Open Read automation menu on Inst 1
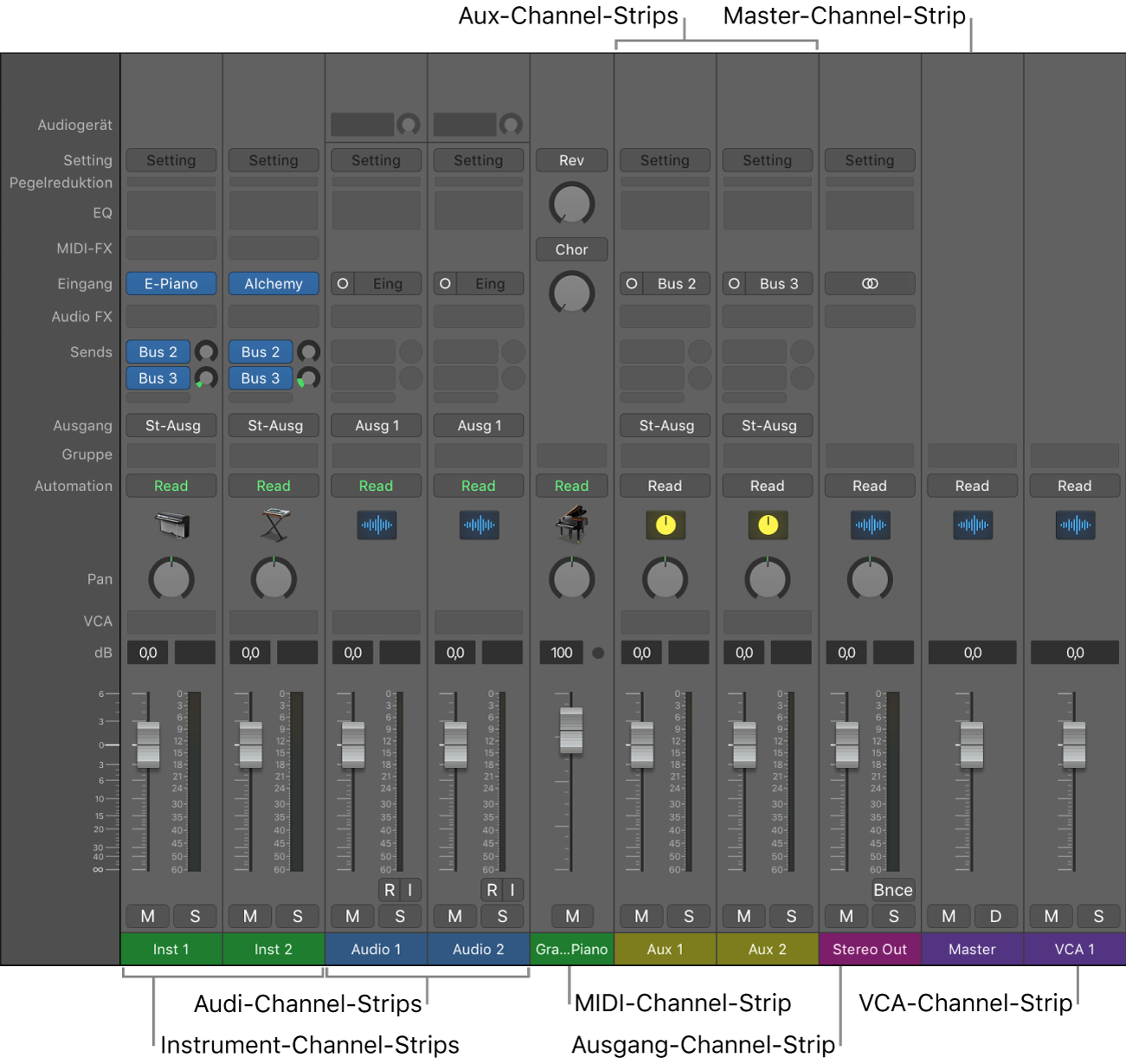Screen dimensions: 1126x1064 [171, 486]
